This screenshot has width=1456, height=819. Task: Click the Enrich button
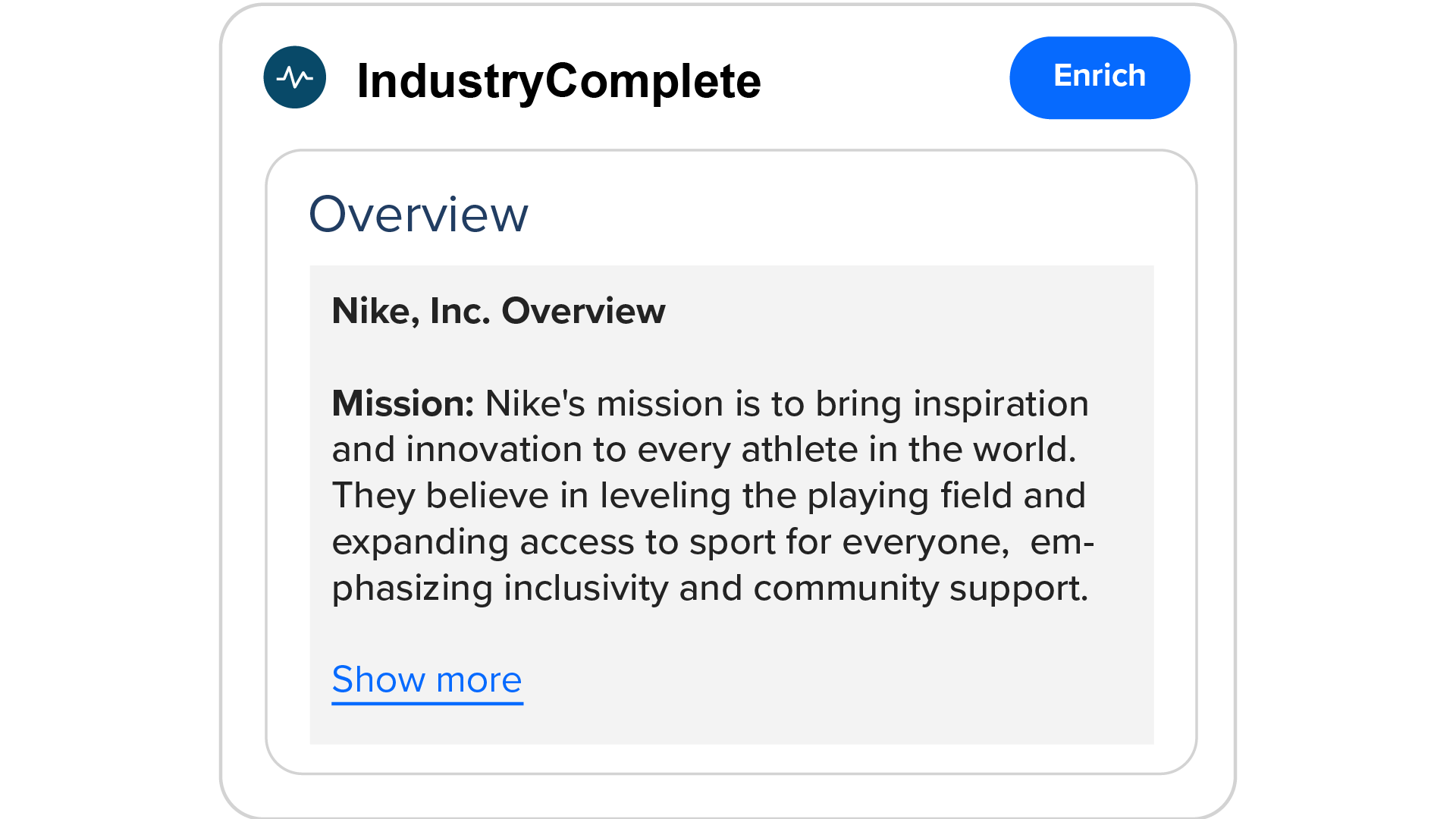[1100, 77]
